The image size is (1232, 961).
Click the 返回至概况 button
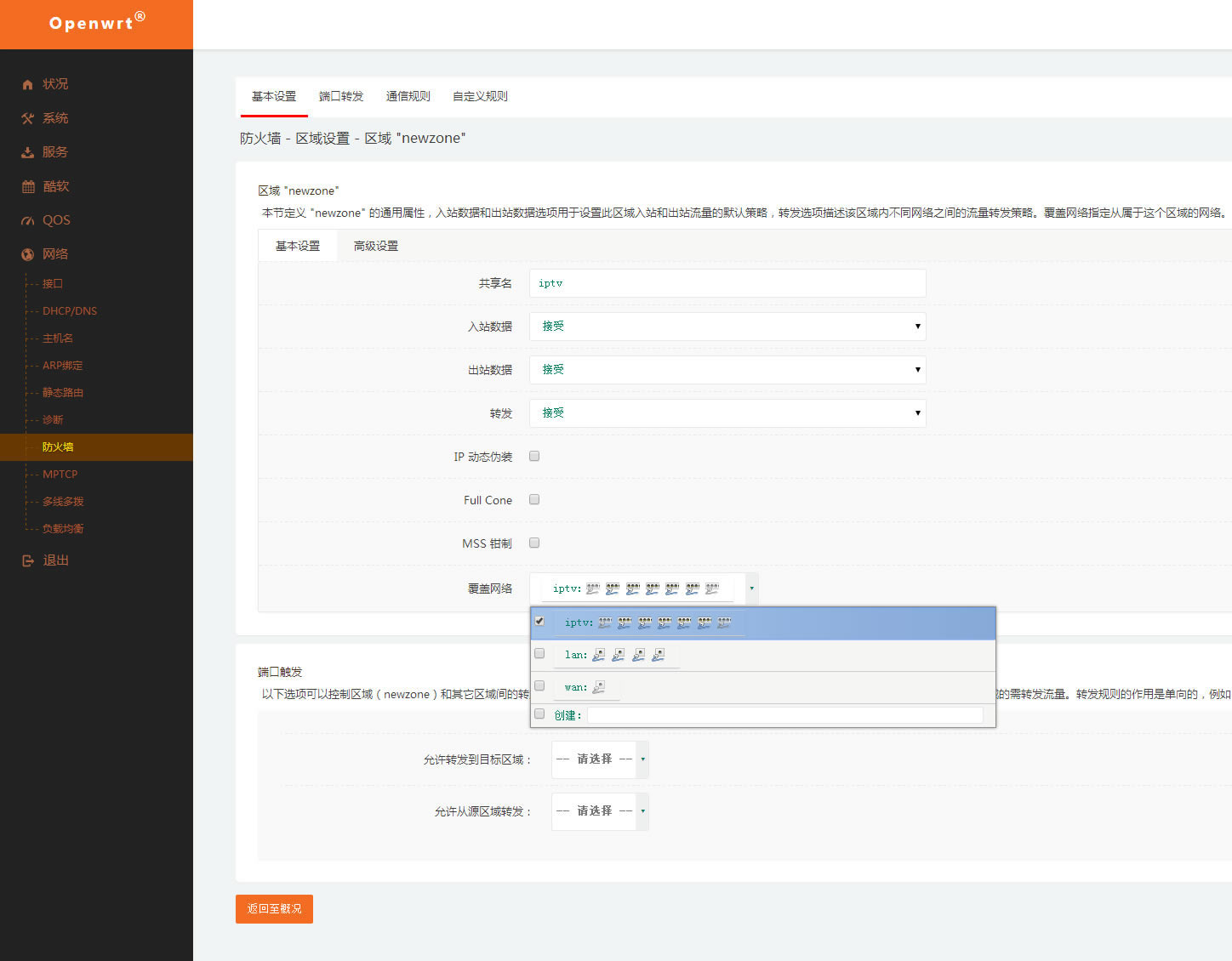[274, 908]
